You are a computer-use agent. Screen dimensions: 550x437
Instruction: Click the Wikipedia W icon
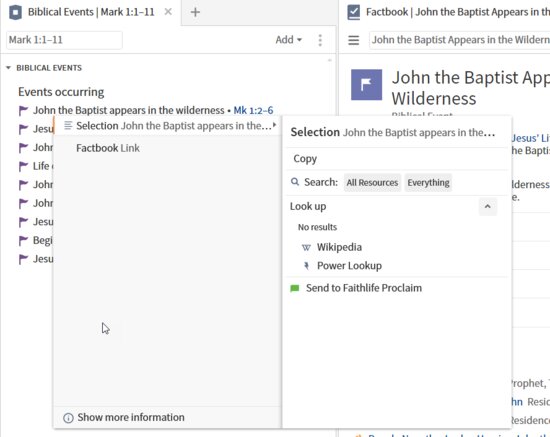306,247
